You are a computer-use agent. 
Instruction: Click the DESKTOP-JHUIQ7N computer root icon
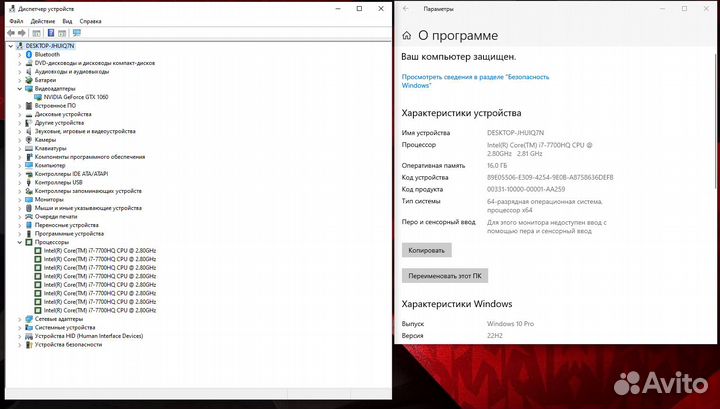coord(20,46)
